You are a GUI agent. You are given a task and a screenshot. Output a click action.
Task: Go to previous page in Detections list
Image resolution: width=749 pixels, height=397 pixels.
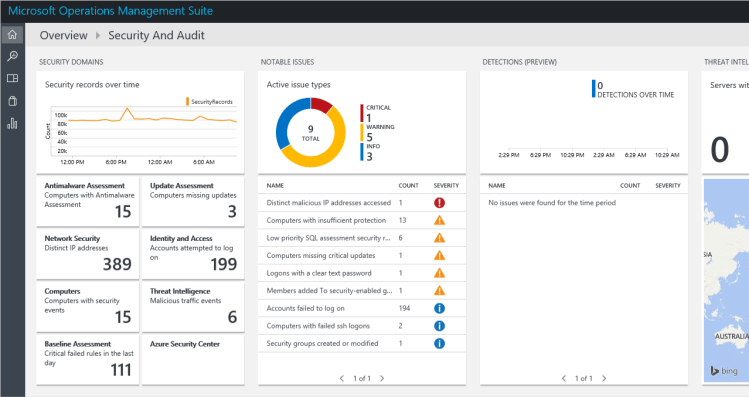(x=564, y=378)
